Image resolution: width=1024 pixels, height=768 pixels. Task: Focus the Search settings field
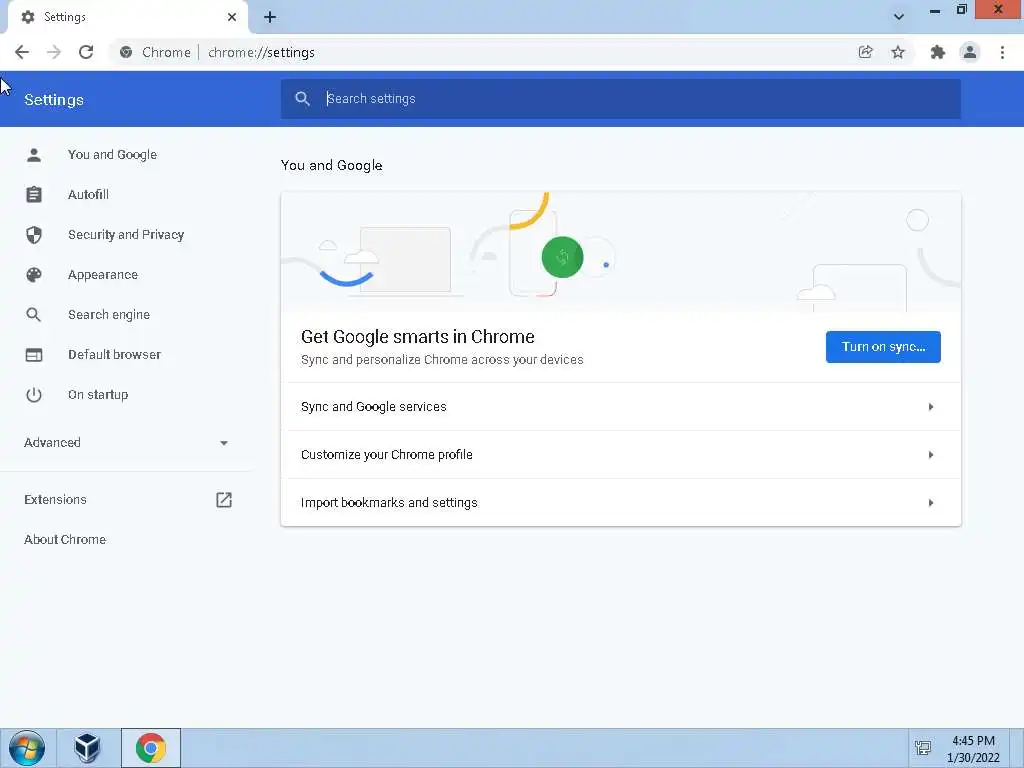pyautogui.click(x=620, y=99)
